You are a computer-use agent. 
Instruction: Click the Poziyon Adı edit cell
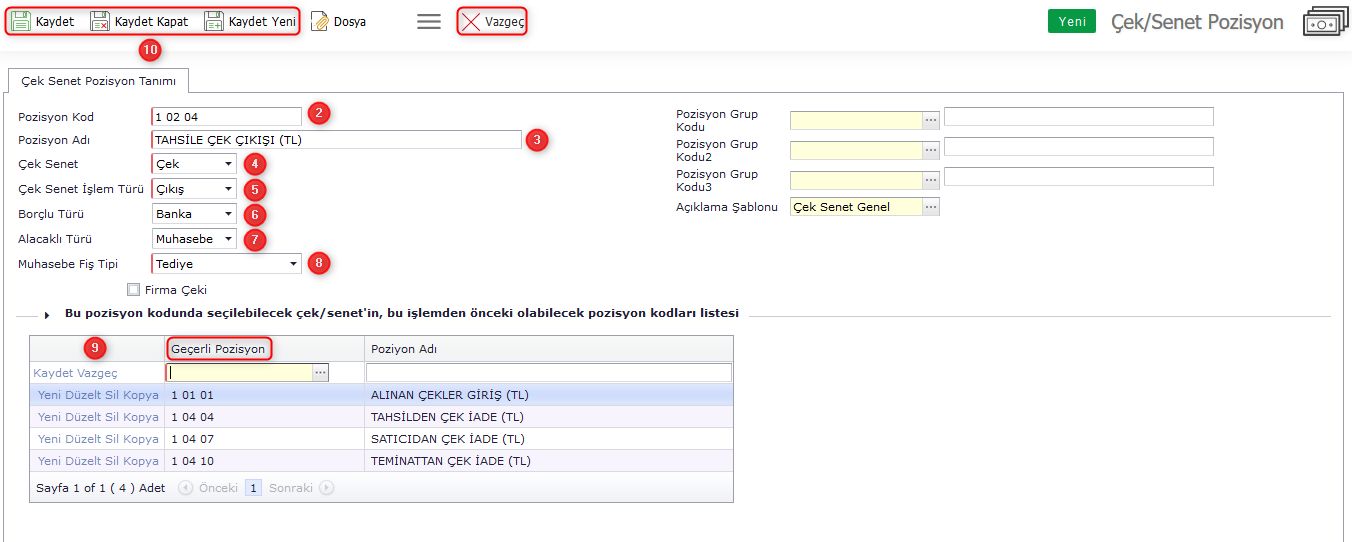click(549, 372)
